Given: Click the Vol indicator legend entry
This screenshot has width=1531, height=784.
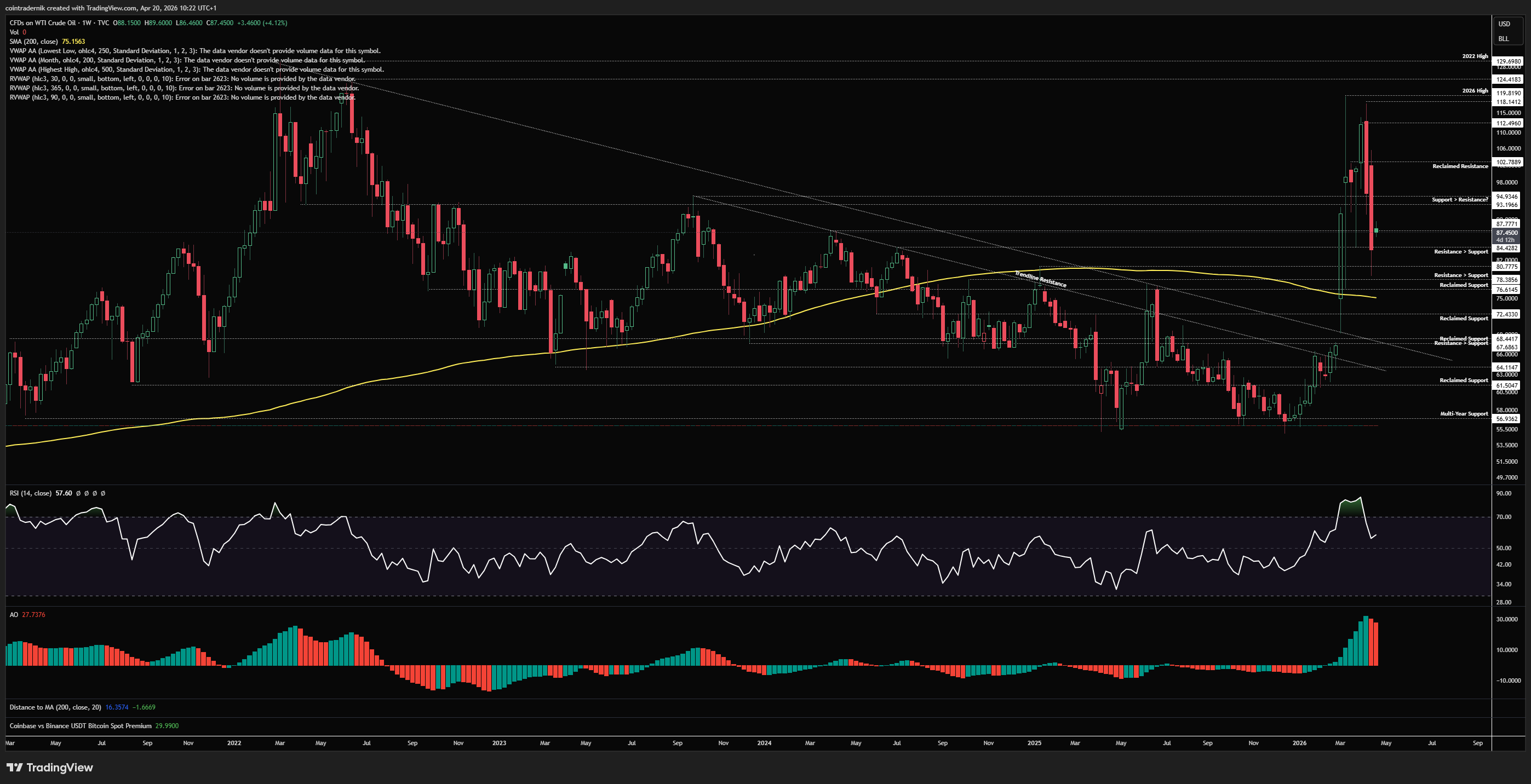Looking at the screenshot, I should pos(14,32).
